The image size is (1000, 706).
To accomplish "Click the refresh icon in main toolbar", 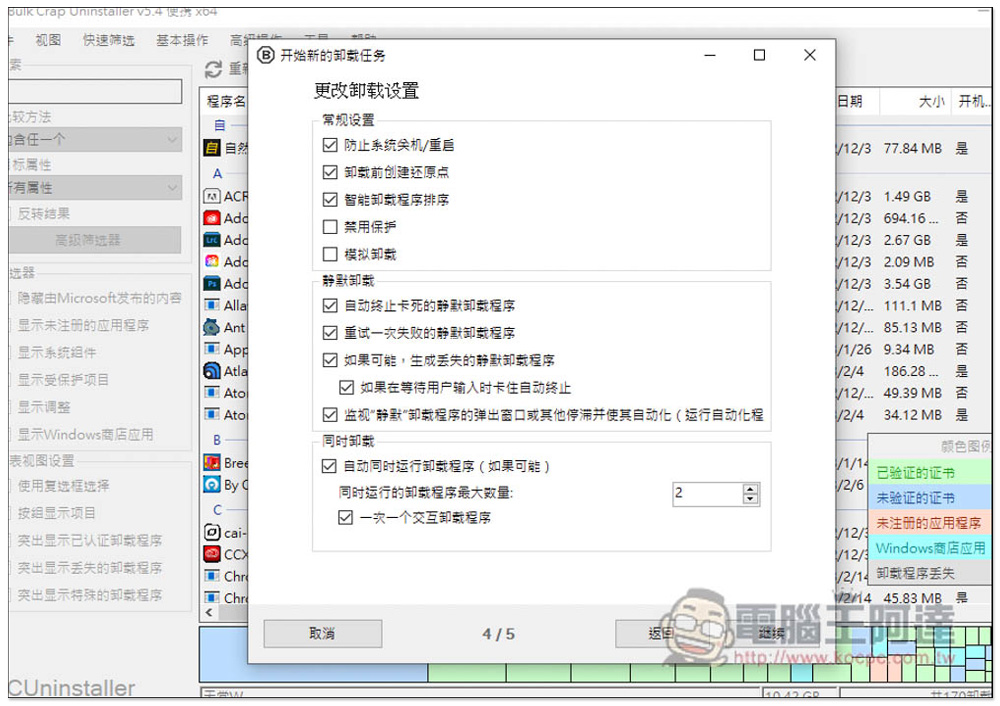I will click(x=214, y=69).
